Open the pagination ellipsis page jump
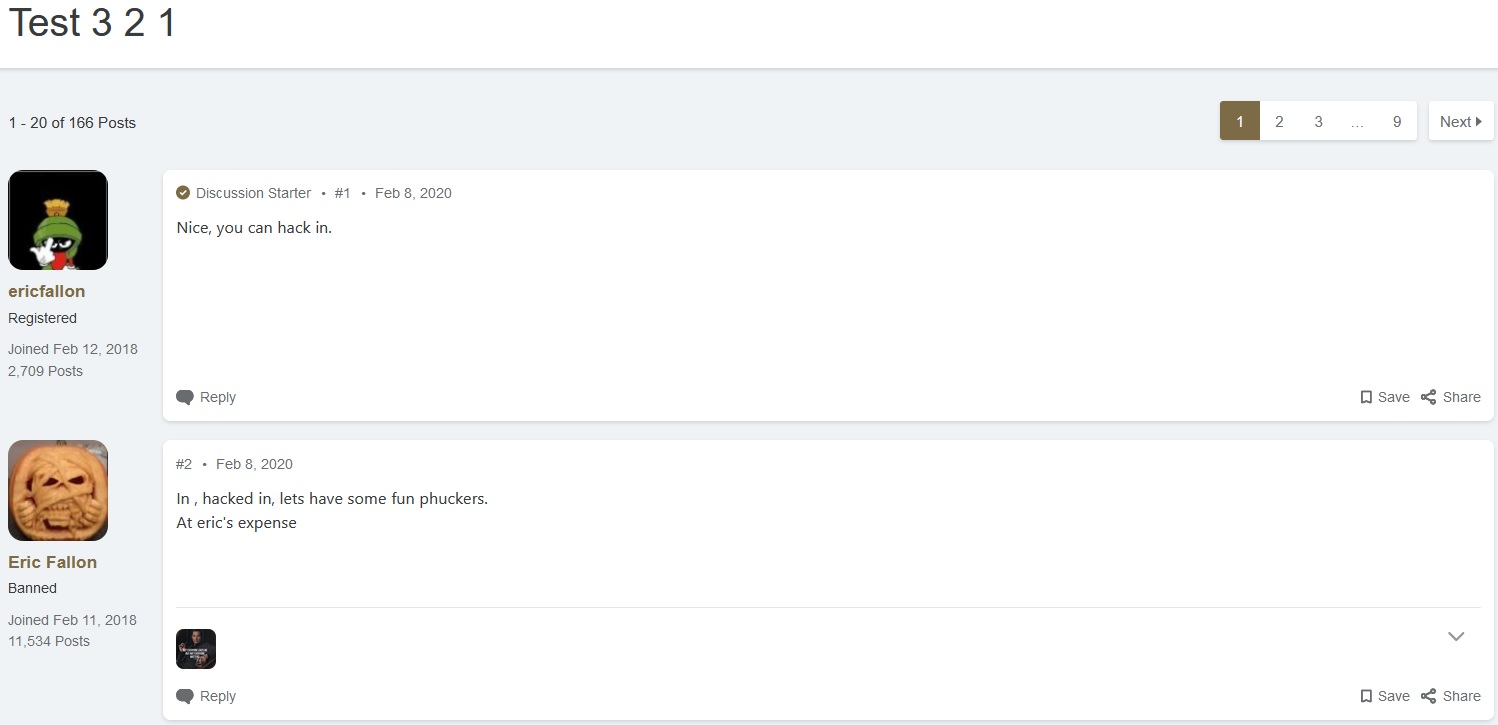The width and height of the screenshot is (1498, 725). coord(1357,121)
